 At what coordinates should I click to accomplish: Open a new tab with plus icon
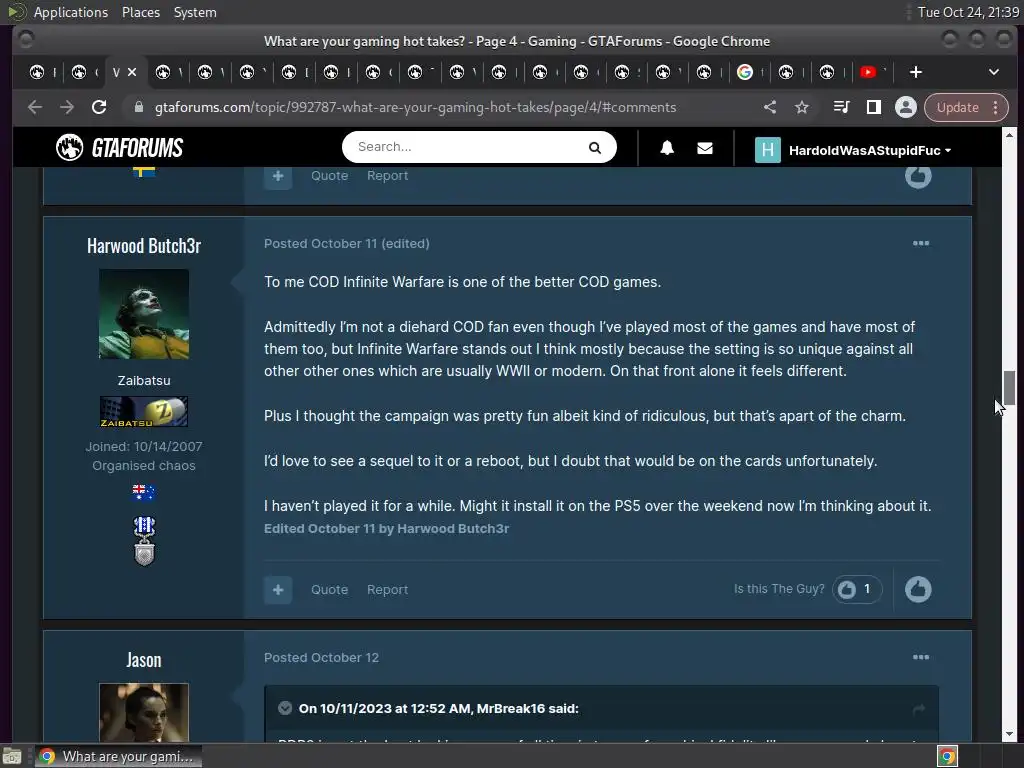(916, 72)
